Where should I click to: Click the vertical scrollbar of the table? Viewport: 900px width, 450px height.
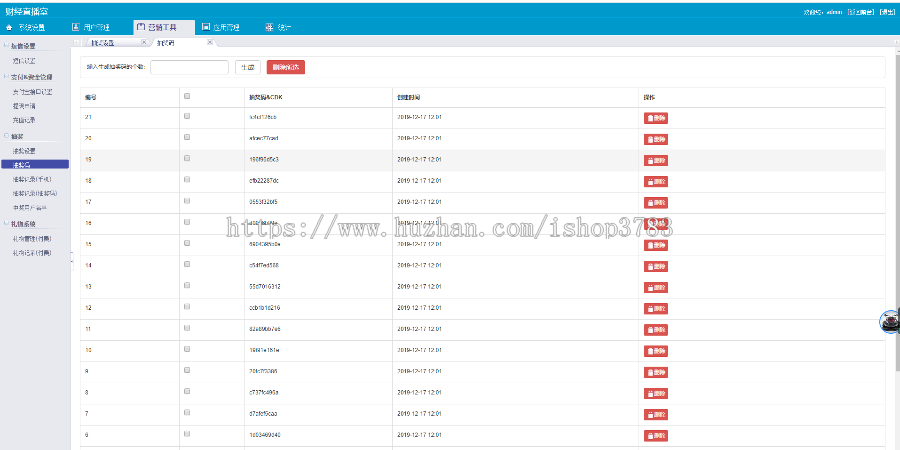point(897,212)
